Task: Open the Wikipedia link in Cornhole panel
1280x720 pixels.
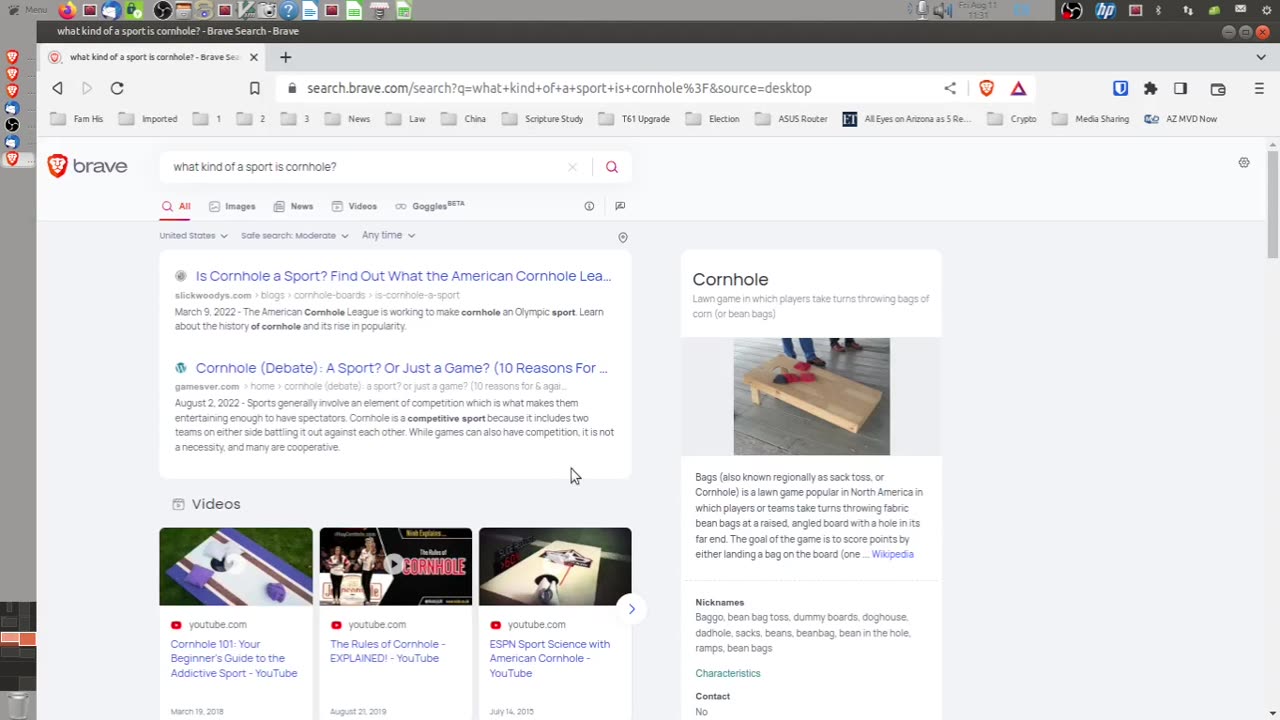Action: pos(892,554)
